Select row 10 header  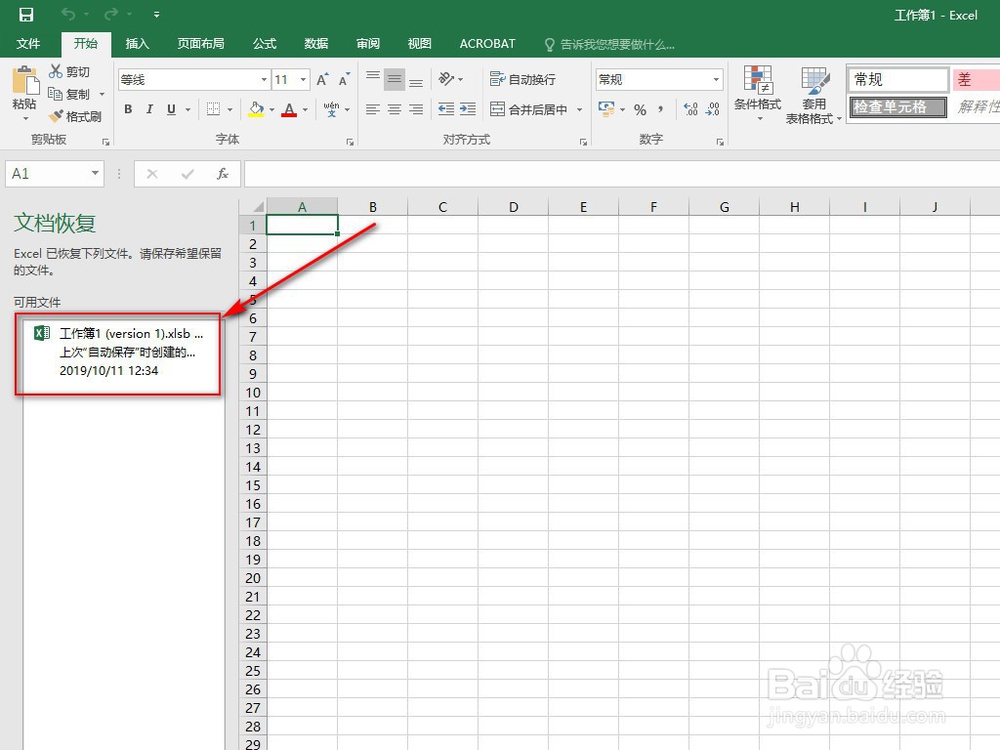point(253,393)
